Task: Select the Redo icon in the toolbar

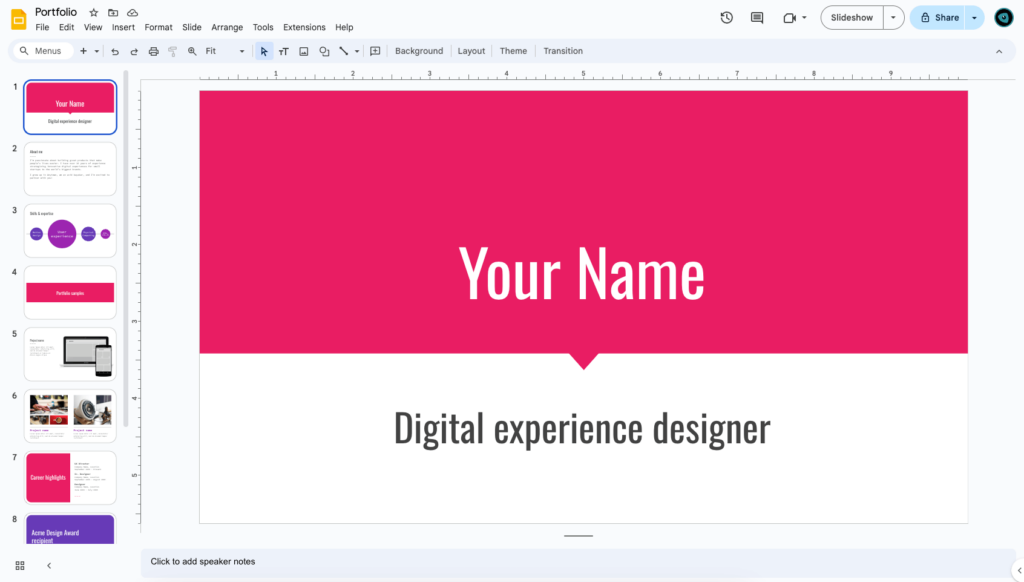Action: pos(134,51)
